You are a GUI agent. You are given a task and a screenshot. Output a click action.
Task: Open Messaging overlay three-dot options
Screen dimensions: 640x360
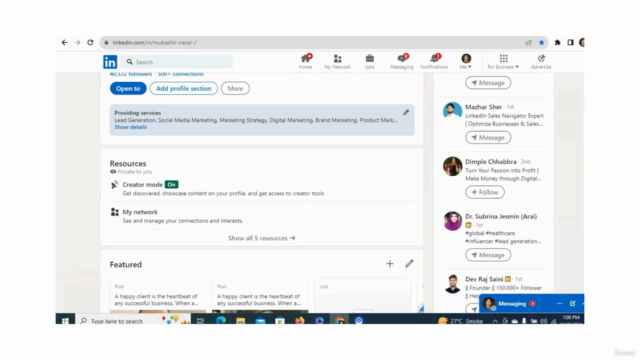pyautogui.click(x=560, y=304)
